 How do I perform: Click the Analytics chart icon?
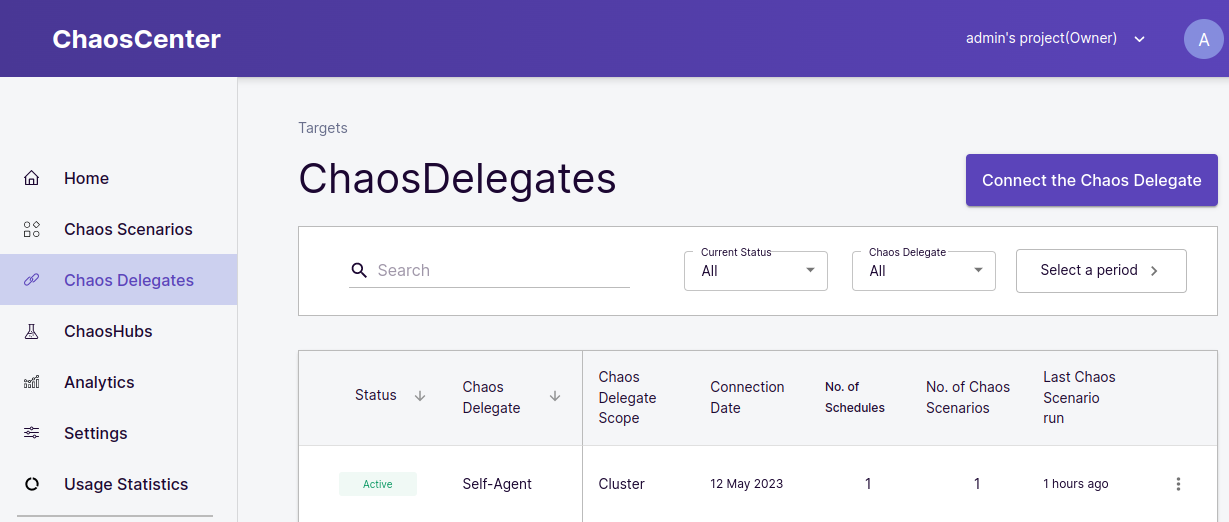click(x=32, y=383)
